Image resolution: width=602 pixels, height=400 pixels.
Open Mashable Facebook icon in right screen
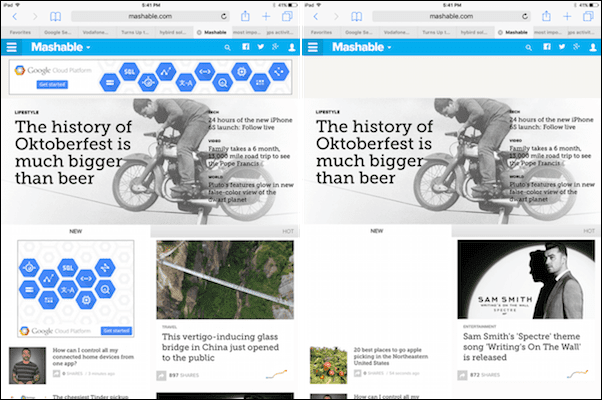click(x=547, y=46)
